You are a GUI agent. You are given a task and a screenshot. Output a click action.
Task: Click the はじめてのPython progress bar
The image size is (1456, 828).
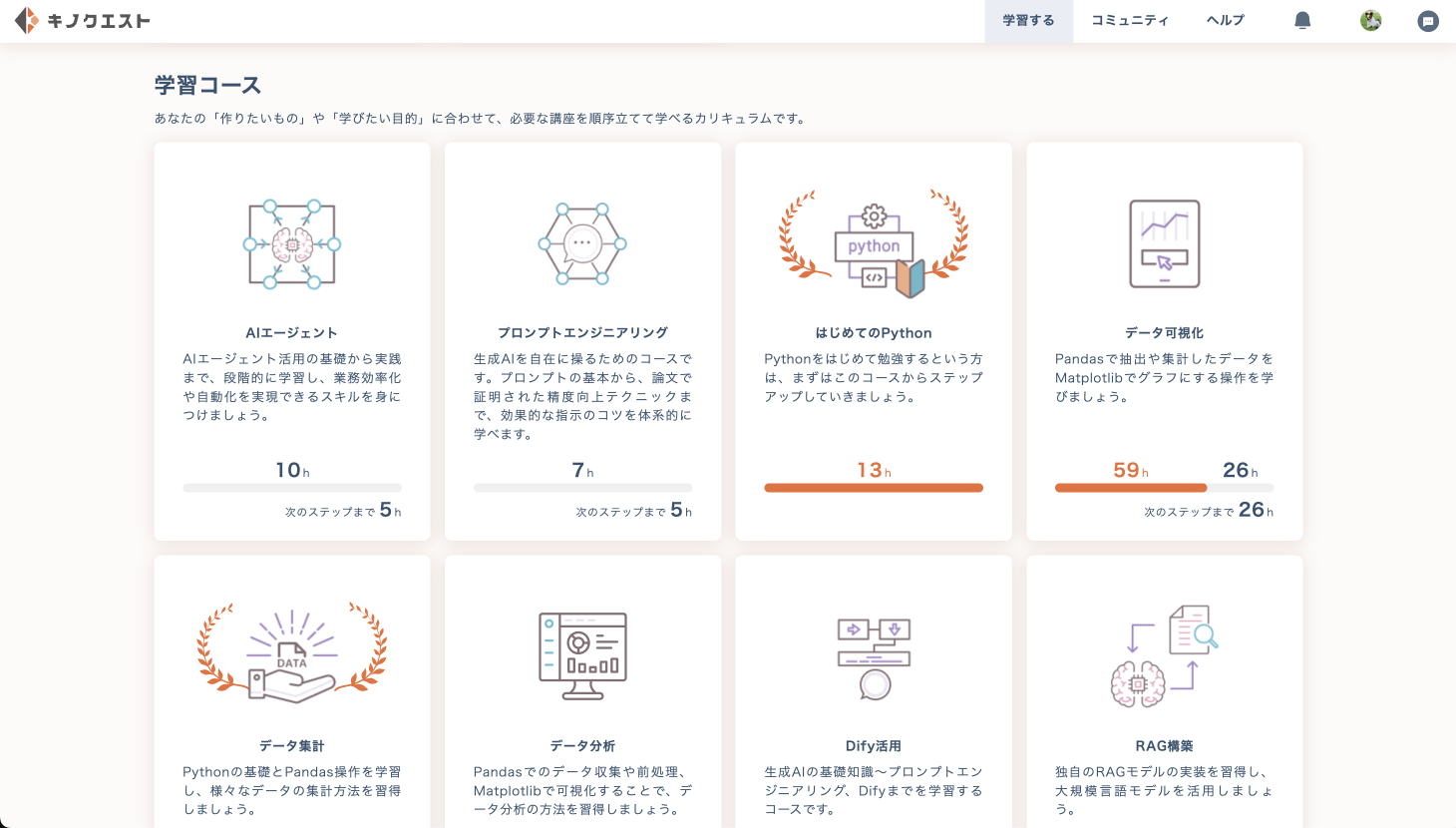point(874,488)
